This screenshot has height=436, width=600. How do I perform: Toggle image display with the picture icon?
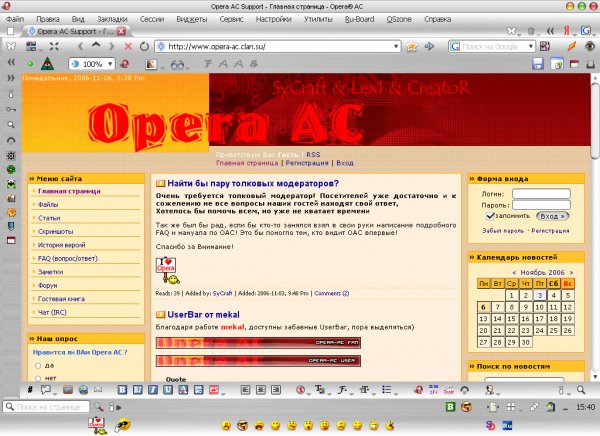pos(151,64)
